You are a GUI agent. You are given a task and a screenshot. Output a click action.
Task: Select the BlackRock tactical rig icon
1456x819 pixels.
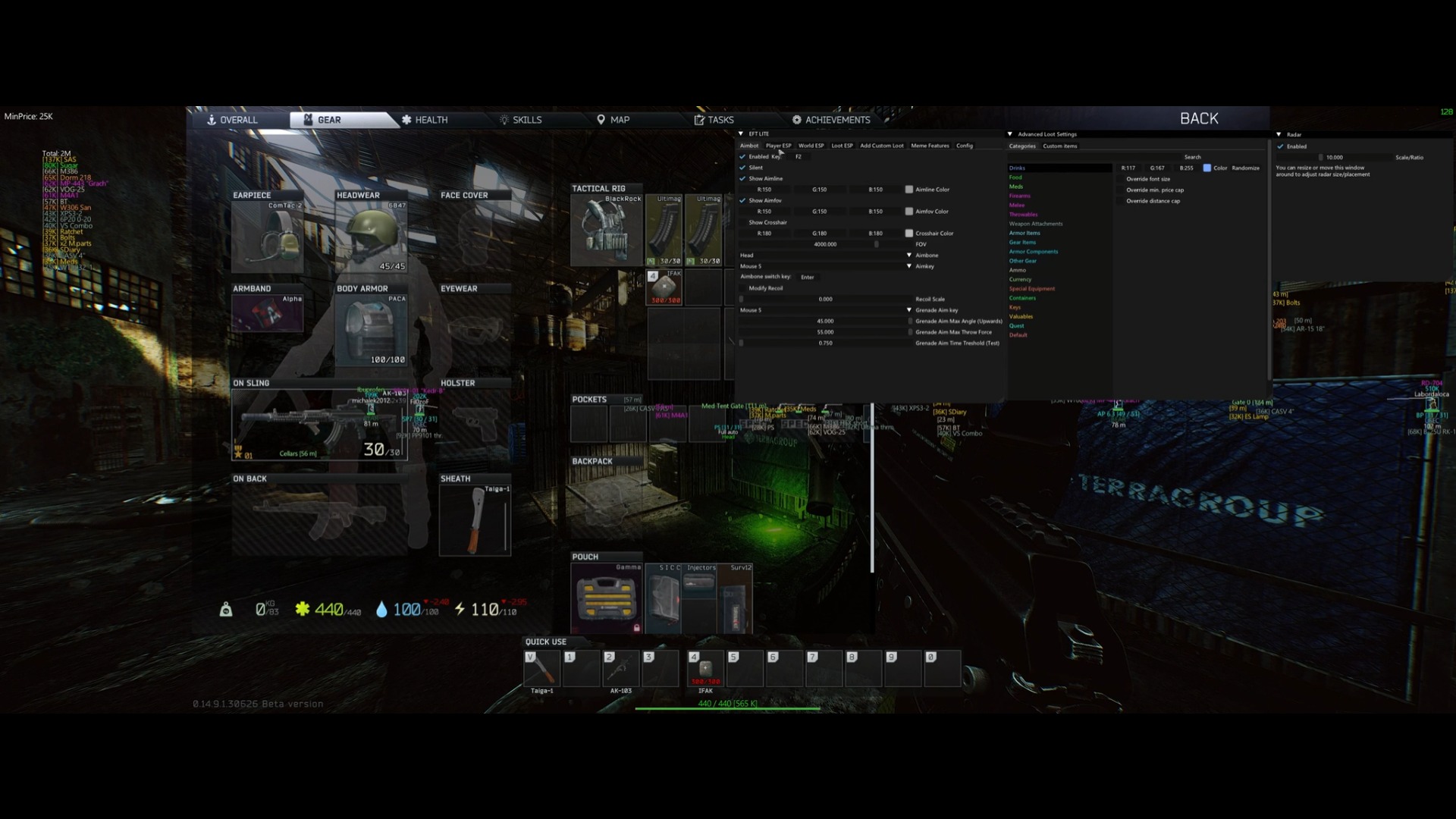click(606, 230)
